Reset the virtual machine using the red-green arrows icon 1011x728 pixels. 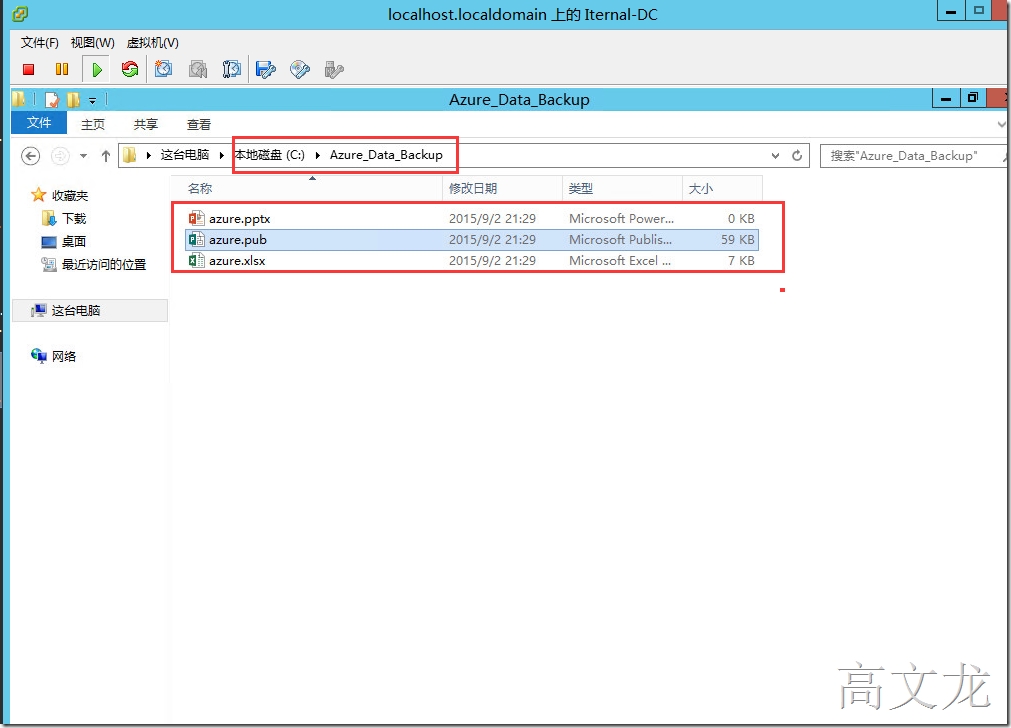130,69
